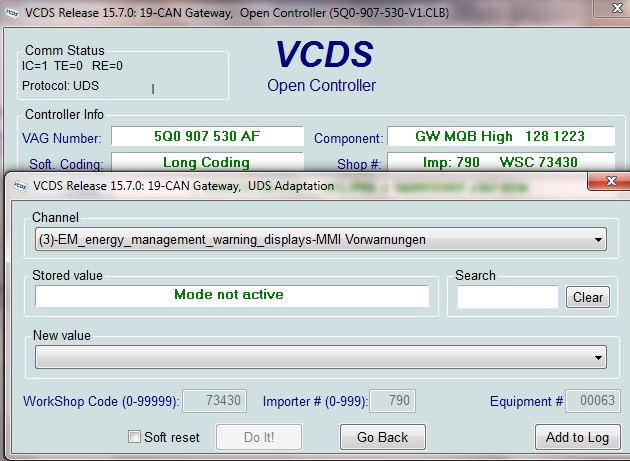Click the 'Soft. Coding:' label

click(66, 164)
